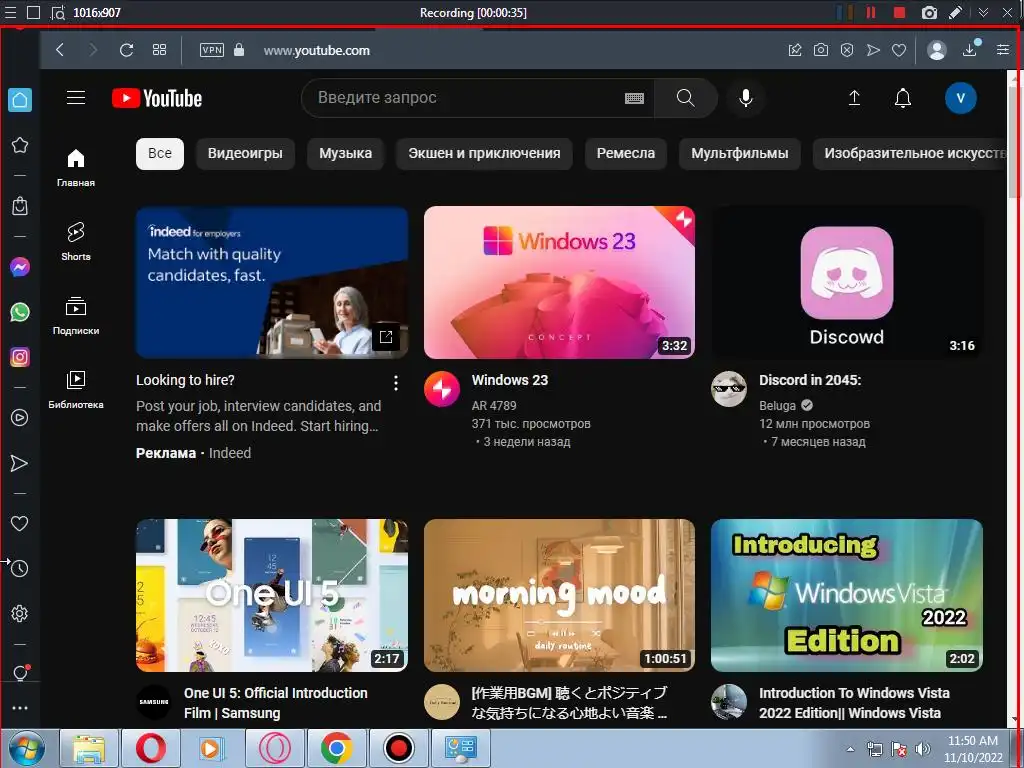This screenshot has height=768, width=1024.
Task: Open YouTube notifications bell
Action: click(903, 98)
